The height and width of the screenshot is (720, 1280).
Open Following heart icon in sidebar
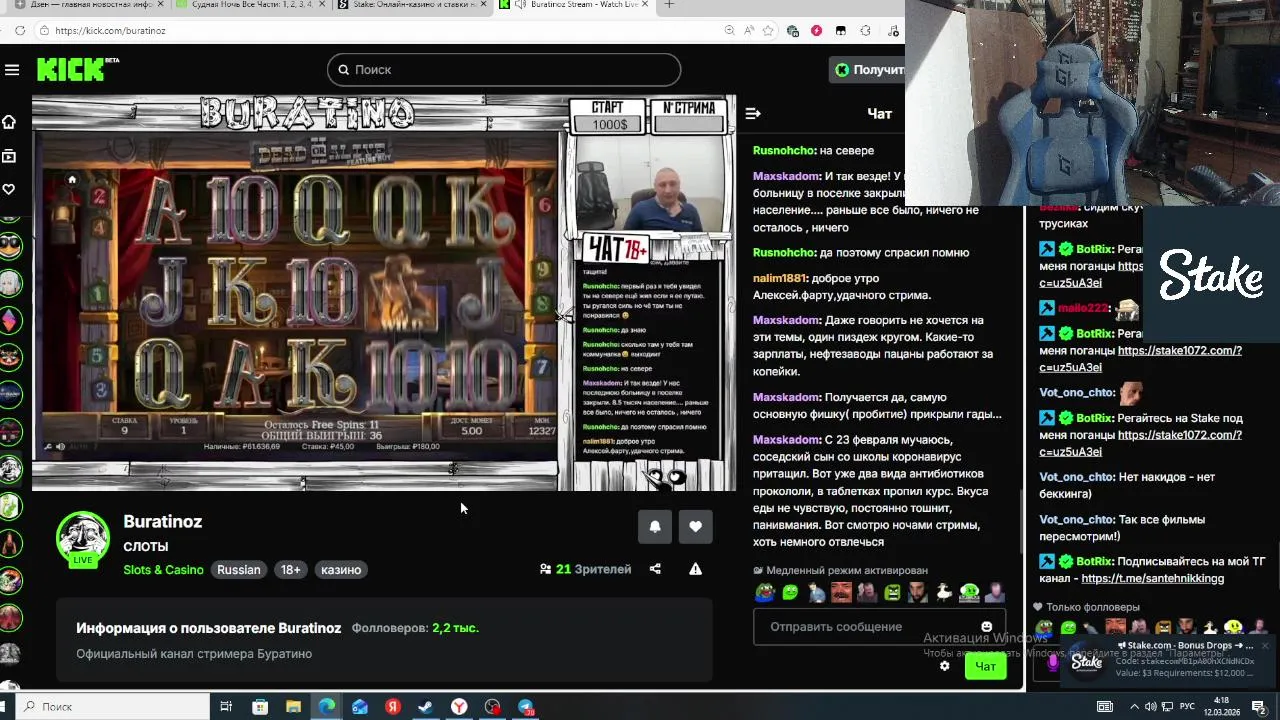[9, 189]
